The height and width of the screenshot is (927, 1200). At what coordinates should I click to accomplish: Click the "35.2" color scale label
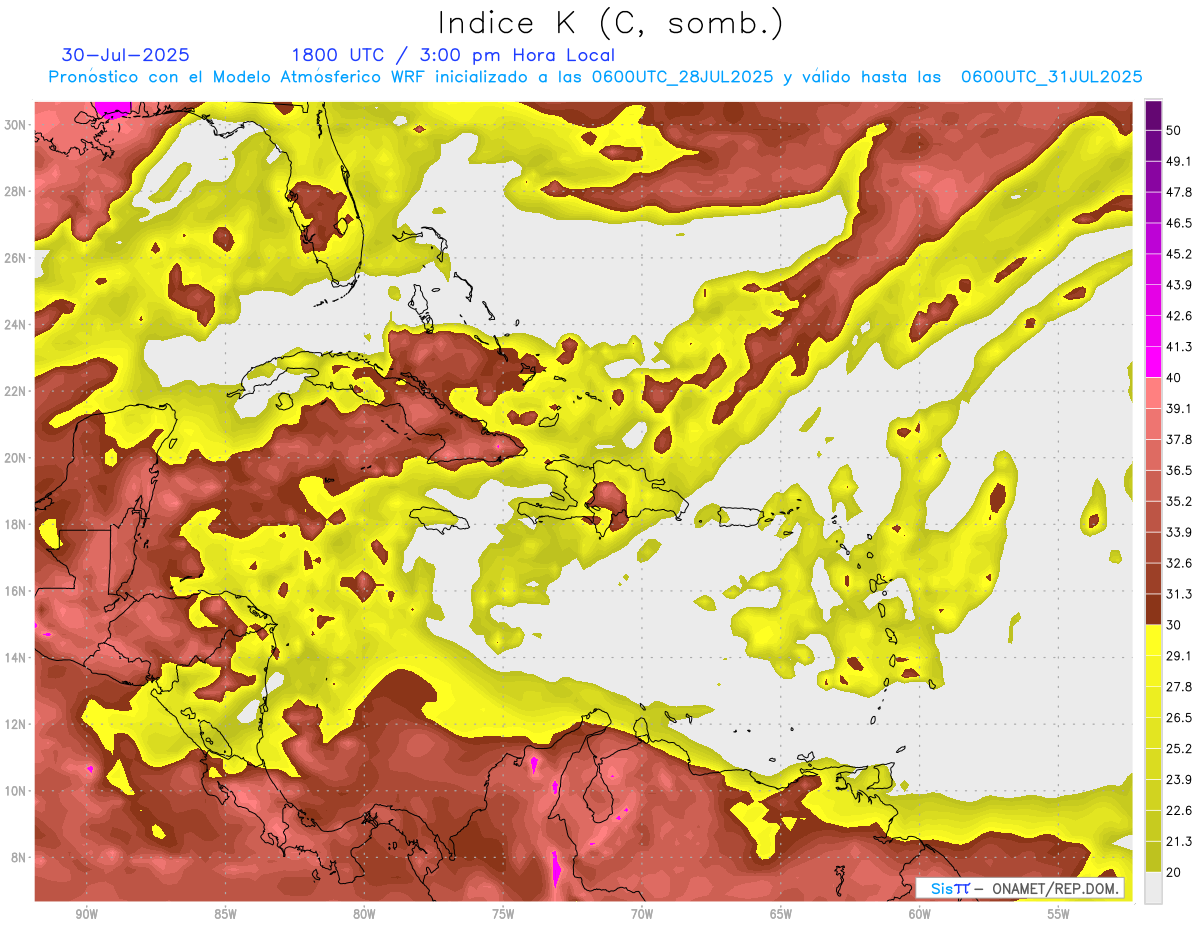click(1179, 502)
